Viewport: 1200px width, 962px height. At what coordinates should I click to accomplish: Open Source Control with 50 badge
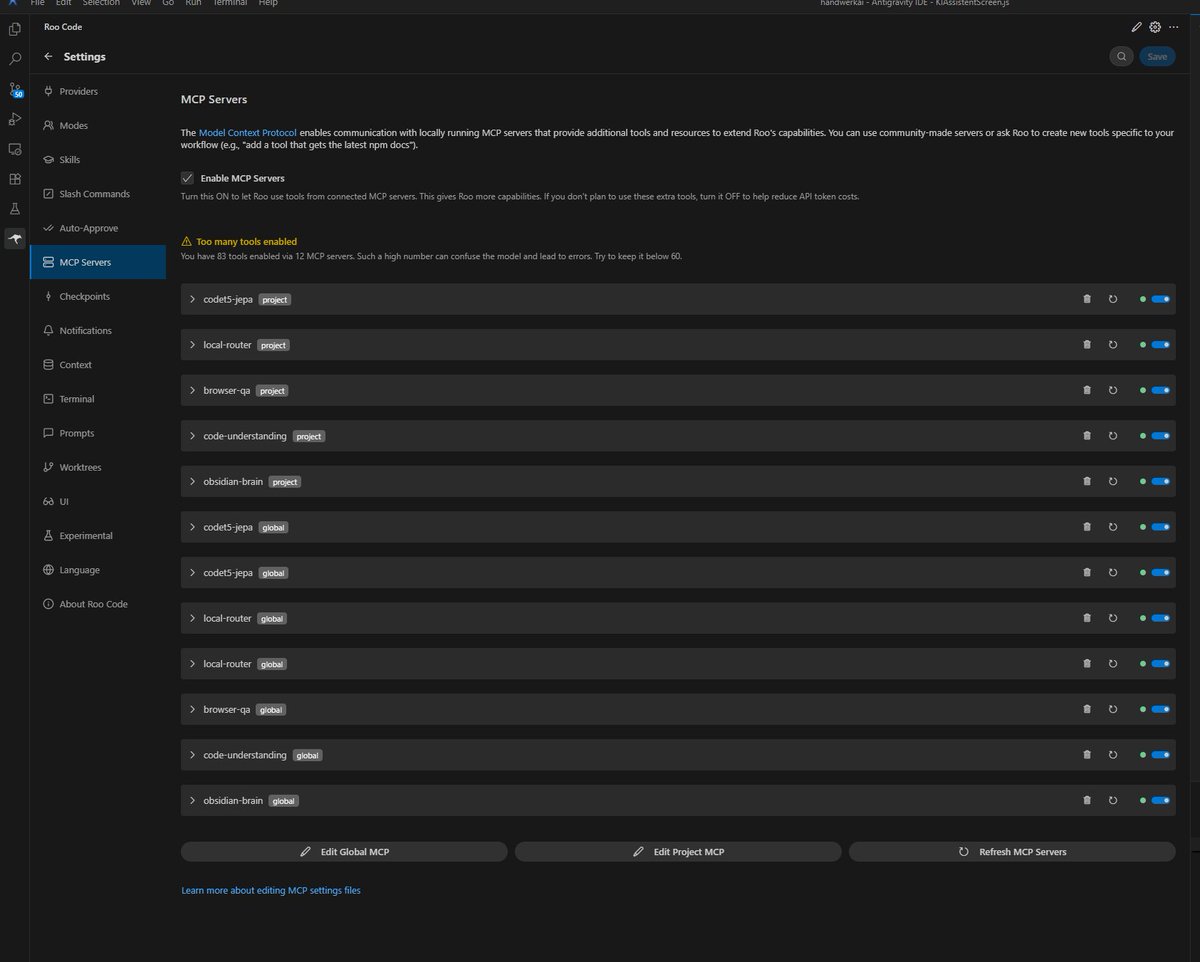[x=15, y=90]
